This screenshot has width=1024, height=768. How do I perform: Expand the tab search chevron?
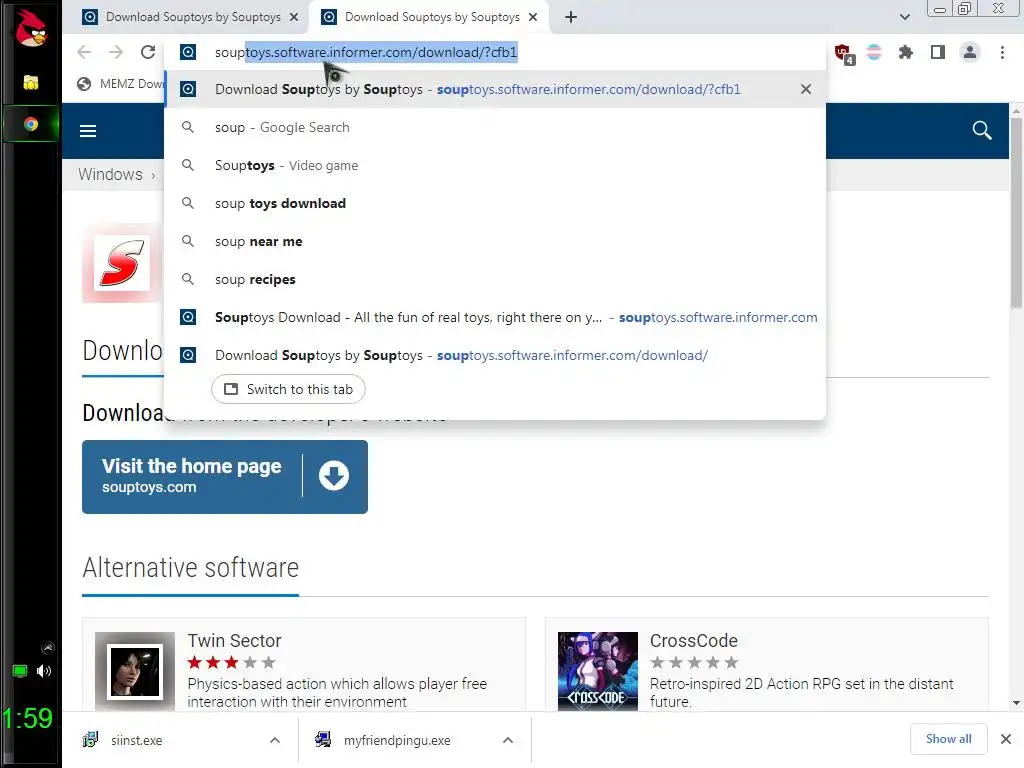pos(904,17)
